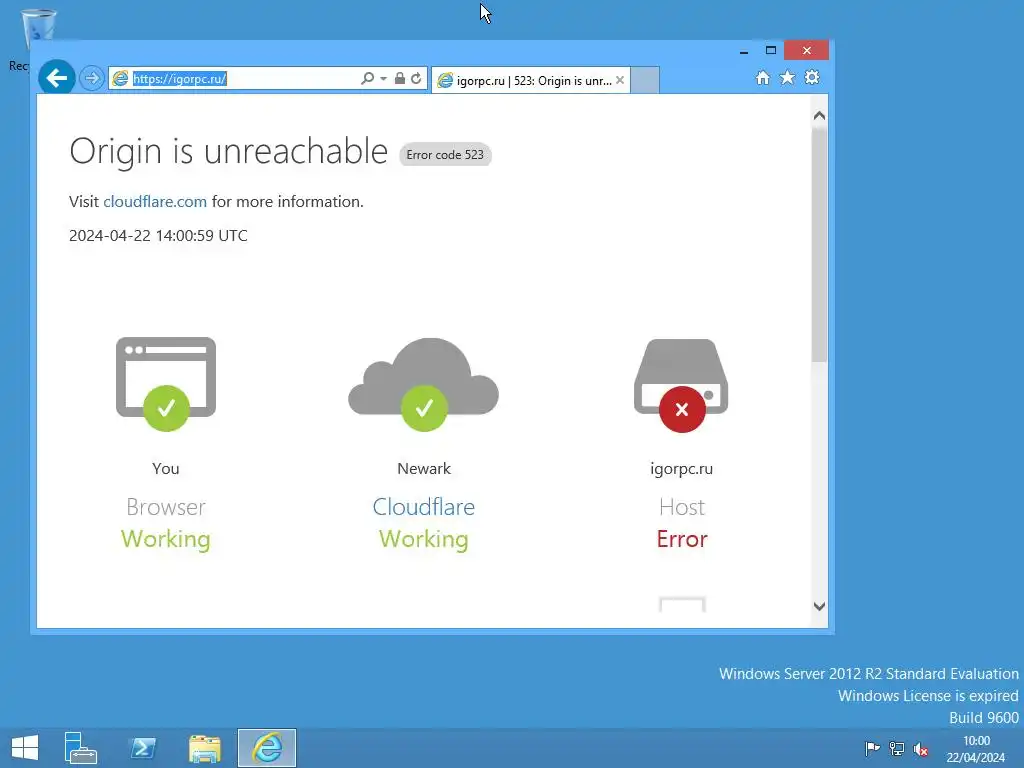Screen dimensions: 1024x768
Task: Click the Error code 523 badge
Action: 445,155
